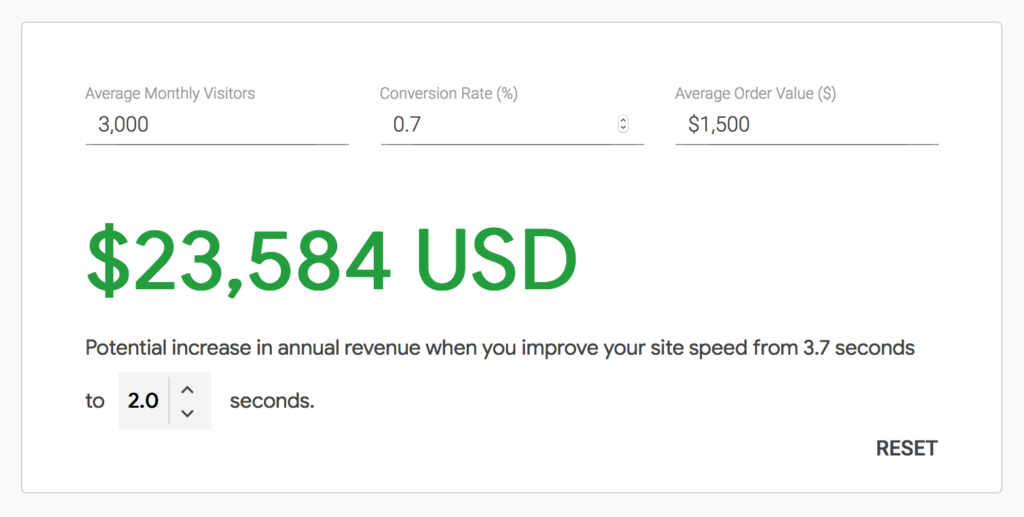The image size is (1024, 517).
Task: Click the '3.7 seconds' current speed text
Action: tap(858, 348)
